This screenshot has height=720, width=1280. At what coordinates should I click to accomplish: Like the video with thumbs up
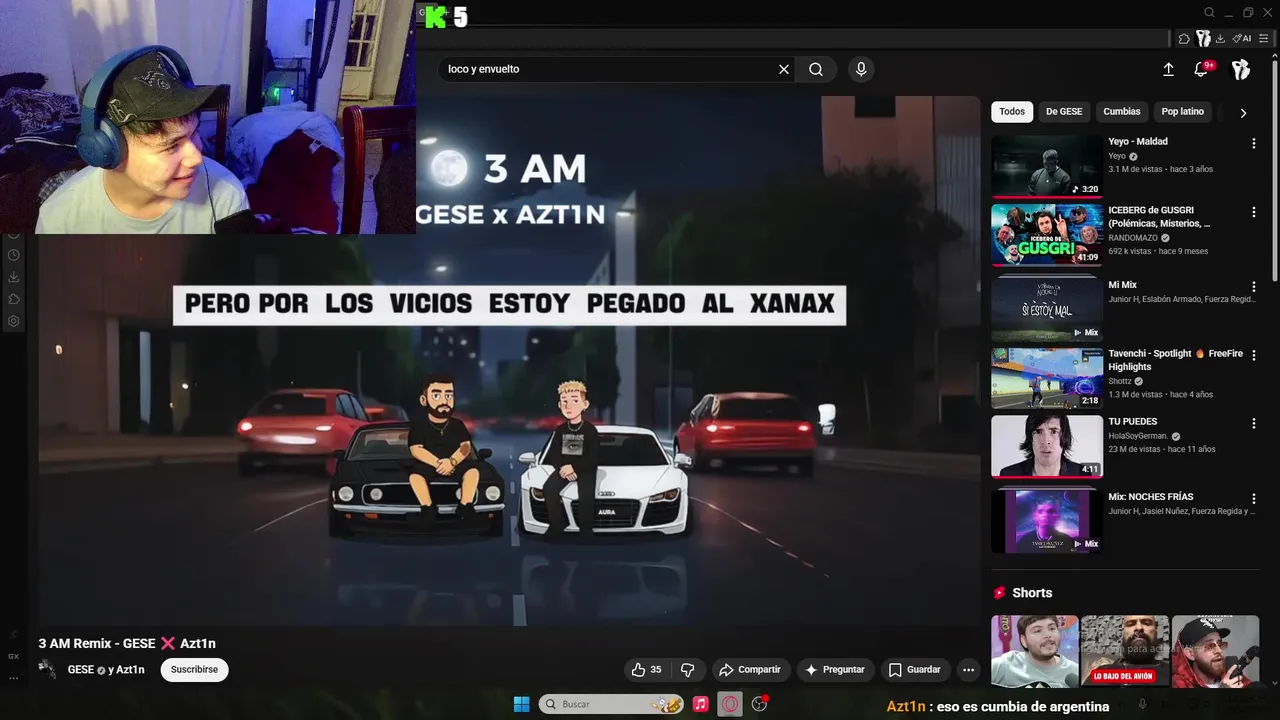click(x=645, y=670)
